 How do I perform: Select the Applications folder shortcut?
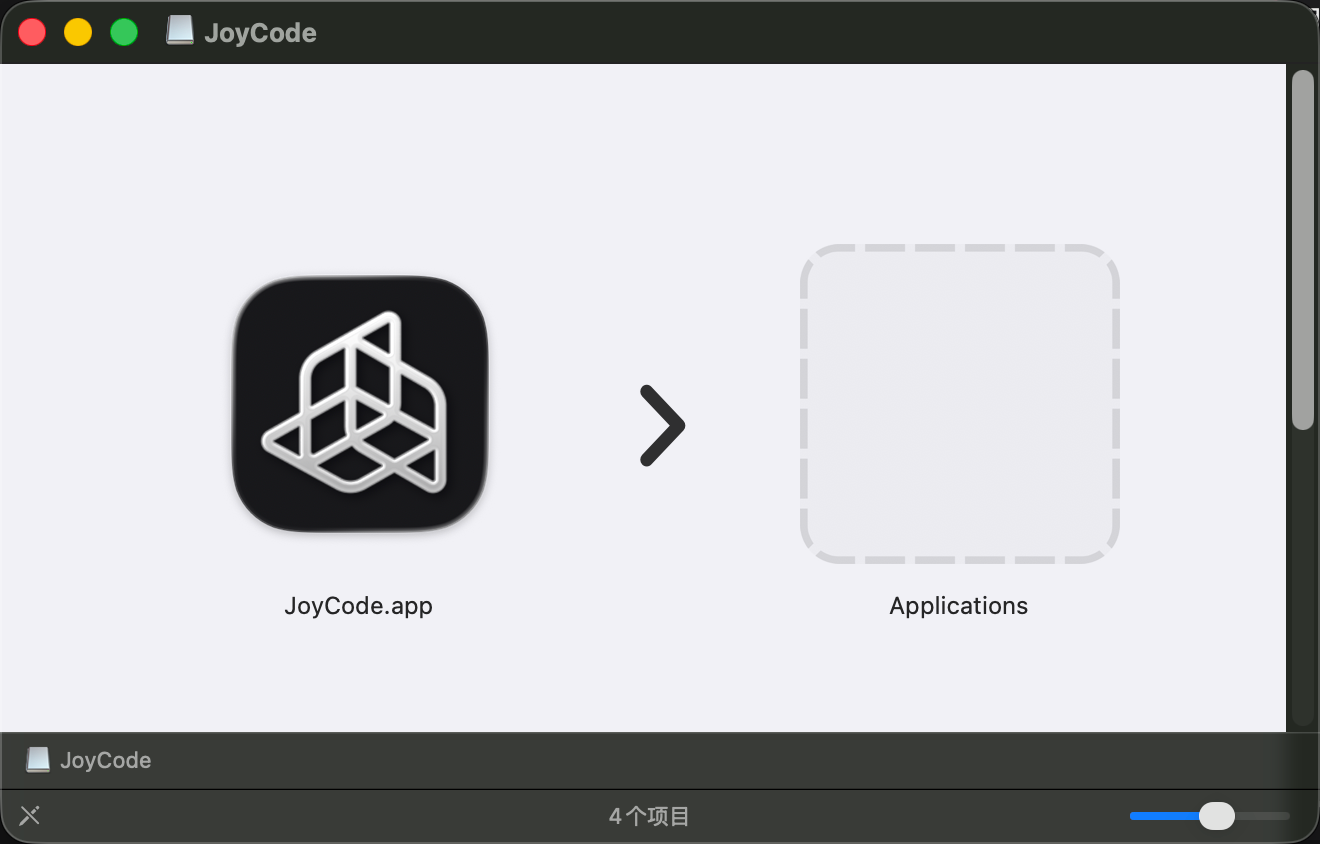(959, 404)
